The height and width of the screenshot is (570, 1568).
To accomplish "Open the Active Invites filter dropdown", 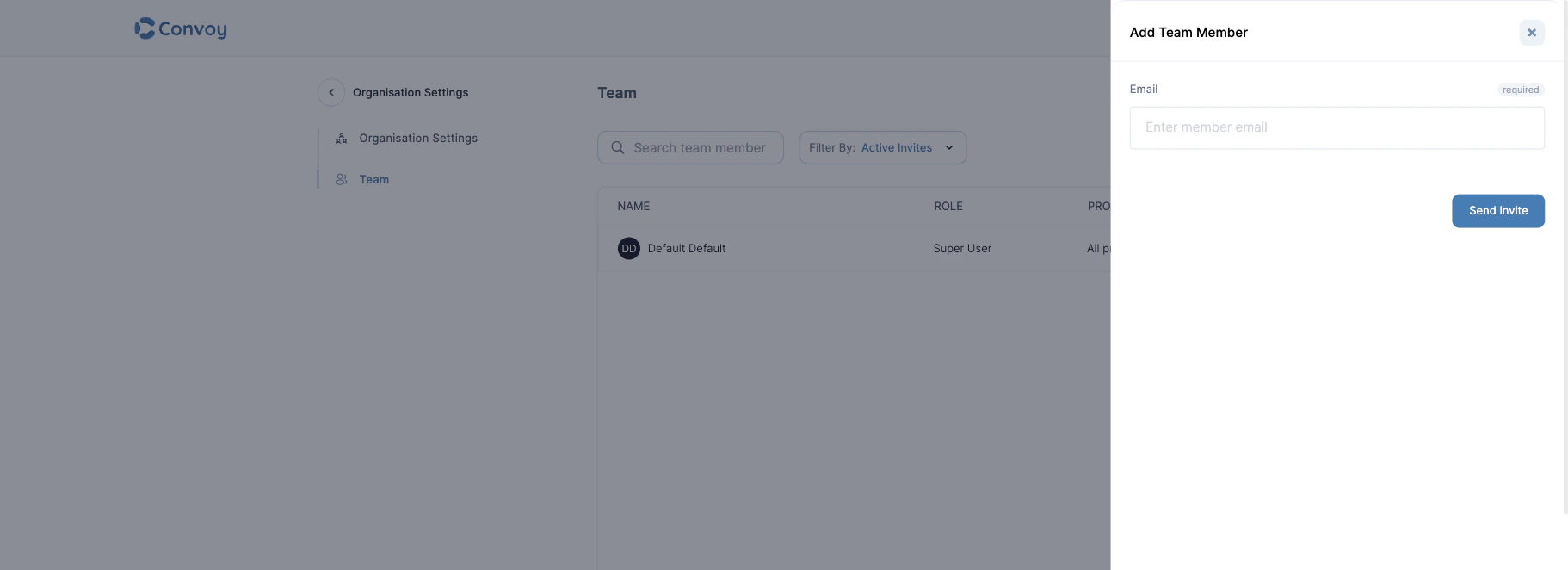I will pos(897,147).
